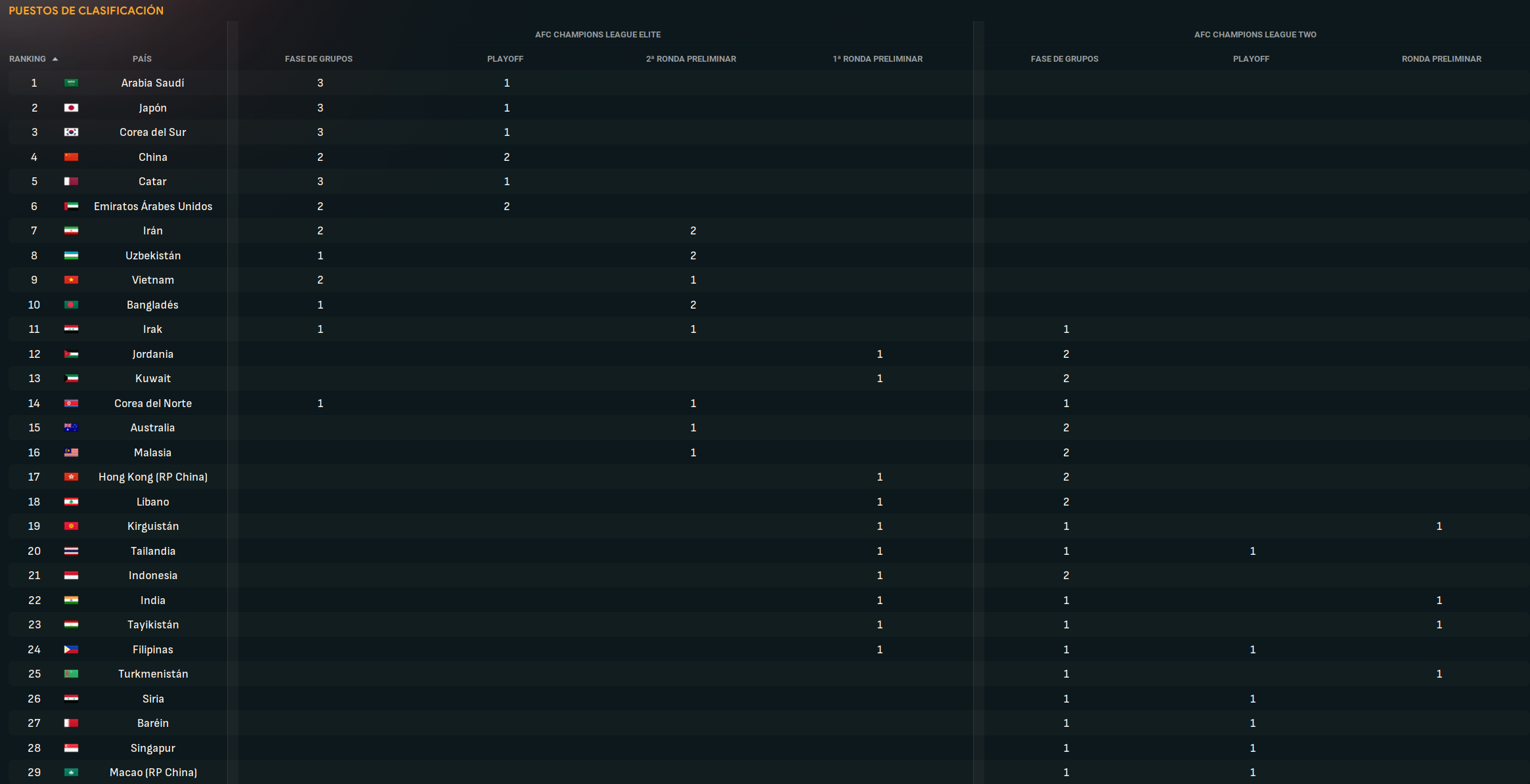Click the Bahrain flag icon

tap(71, 723)
